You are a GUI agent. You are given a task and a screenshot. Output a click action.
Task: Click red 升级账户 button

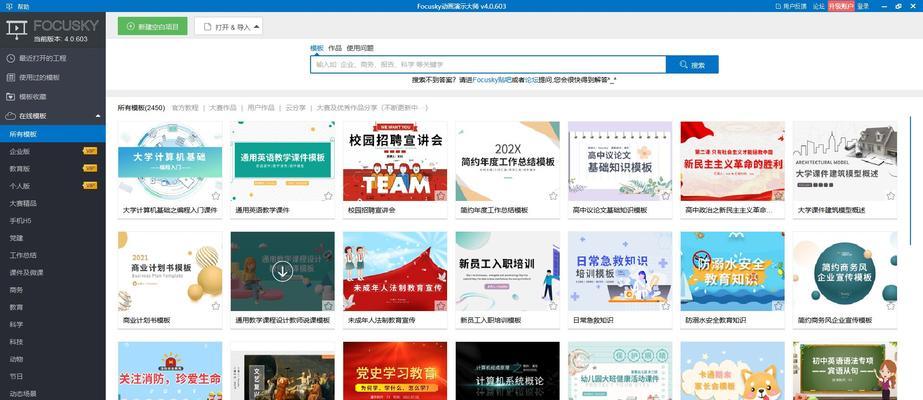841,6
